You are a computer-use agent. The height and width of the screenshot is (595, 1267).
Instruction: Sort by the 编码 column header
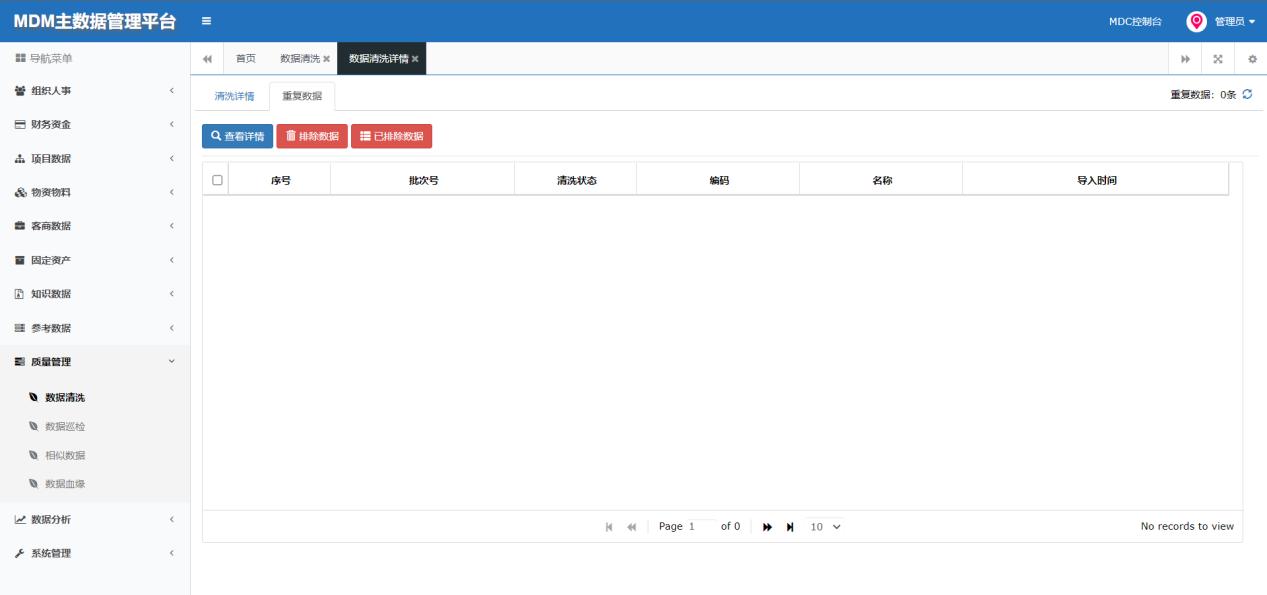[x=719, y=180]
